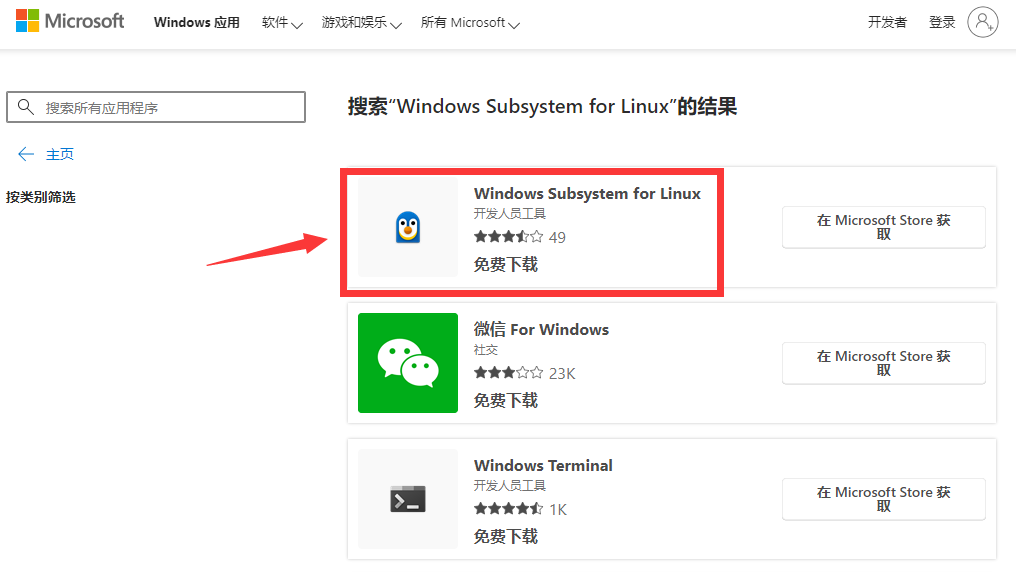Go to 主页 link
1016x572 pixels.
[x=60, y=154]
